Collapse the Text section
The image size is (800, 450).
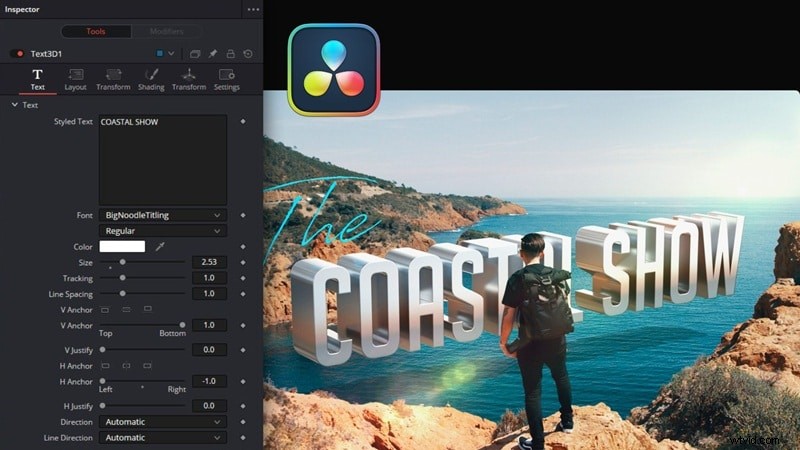click(x=15, y=105)
